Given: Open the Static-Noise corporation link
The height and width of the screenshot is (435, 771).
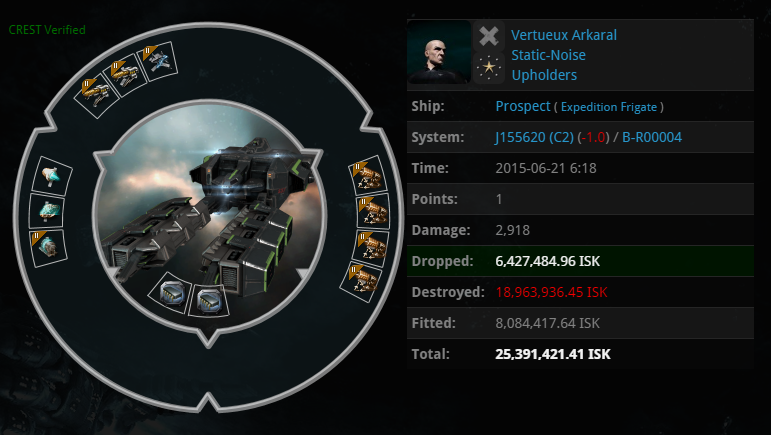Looking at the screenshot, I should coord(549,55).
